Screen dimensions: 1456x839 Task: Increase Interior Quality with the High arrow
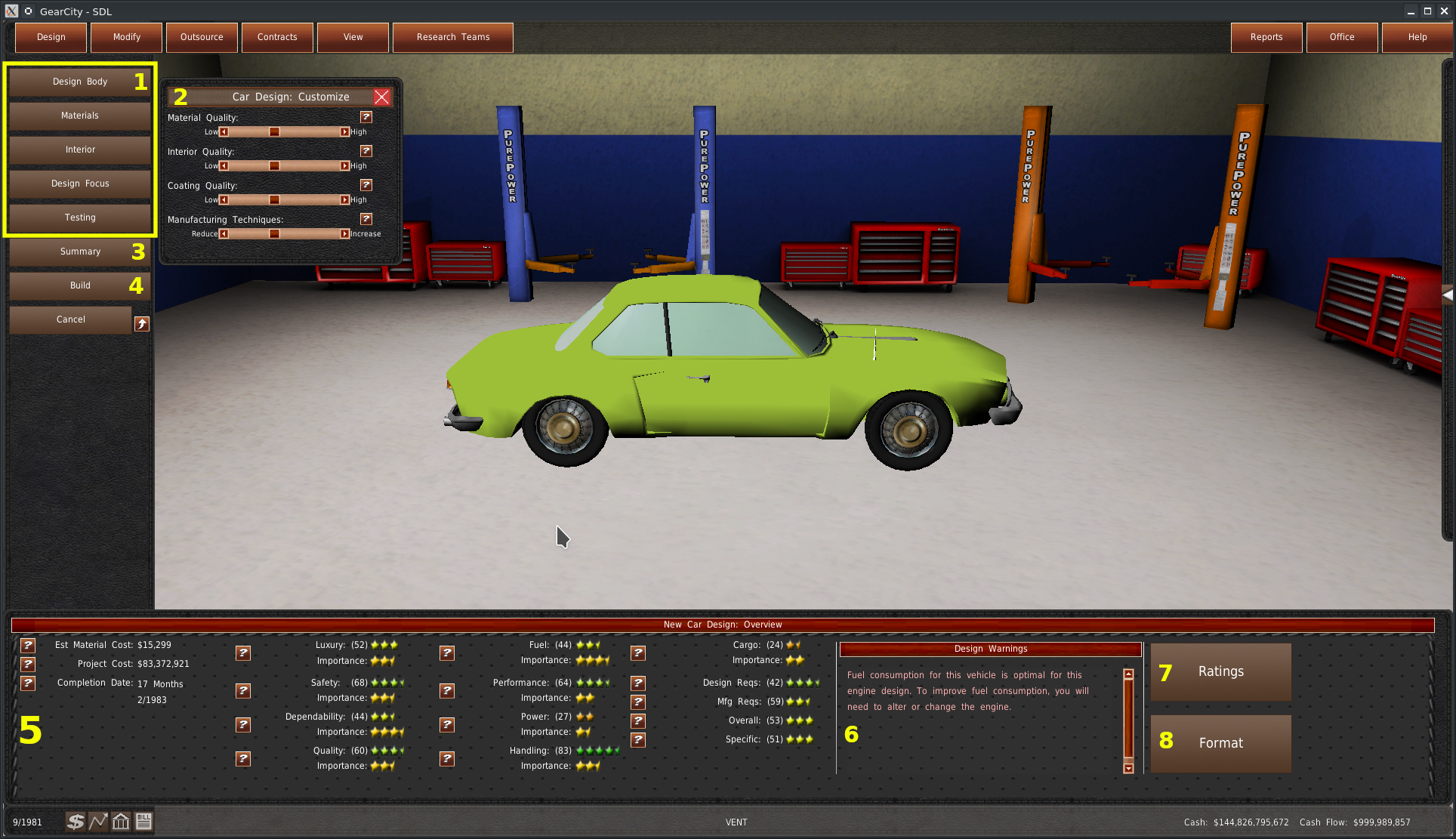tap(345, 166)
